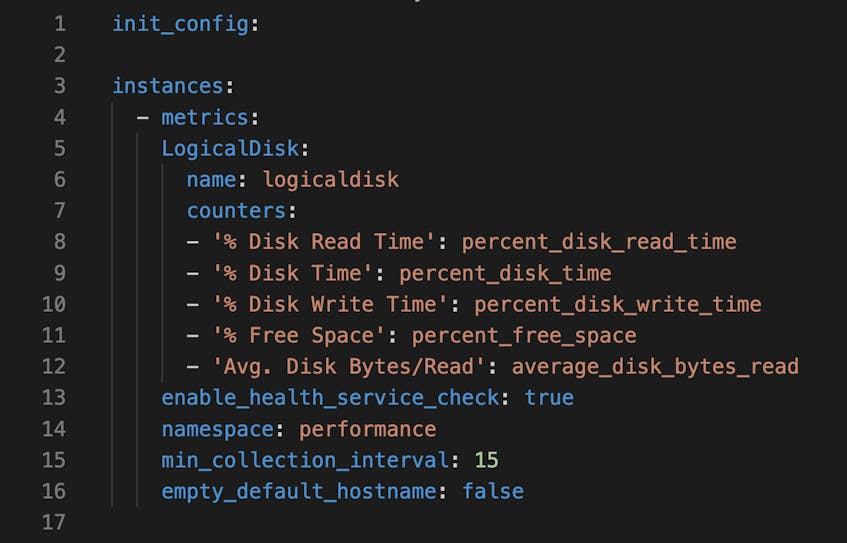Click the logicaldisk name value
The width and height of the screenshot is (847, 543).
click(x=330, y=179)
